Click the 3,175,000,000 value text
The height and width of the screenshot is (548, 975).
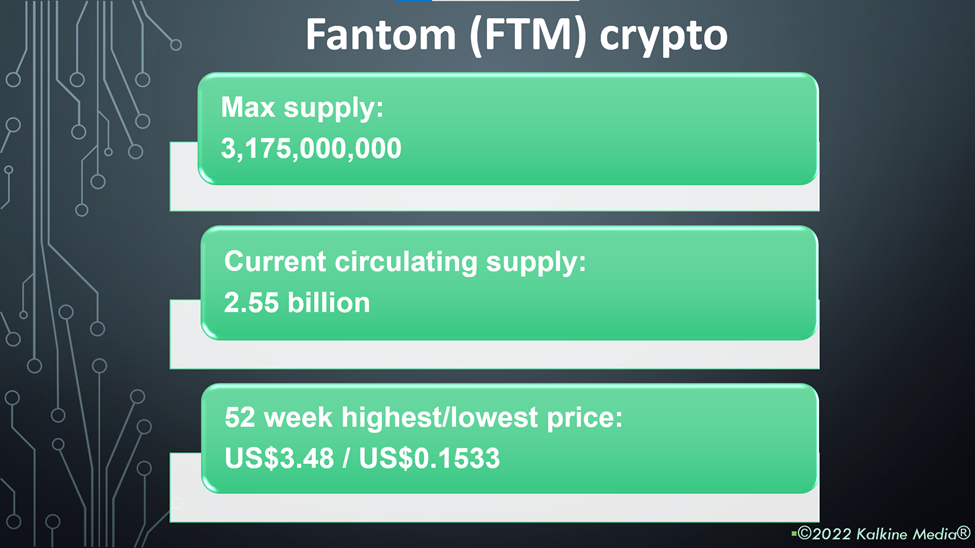point(311,149)
